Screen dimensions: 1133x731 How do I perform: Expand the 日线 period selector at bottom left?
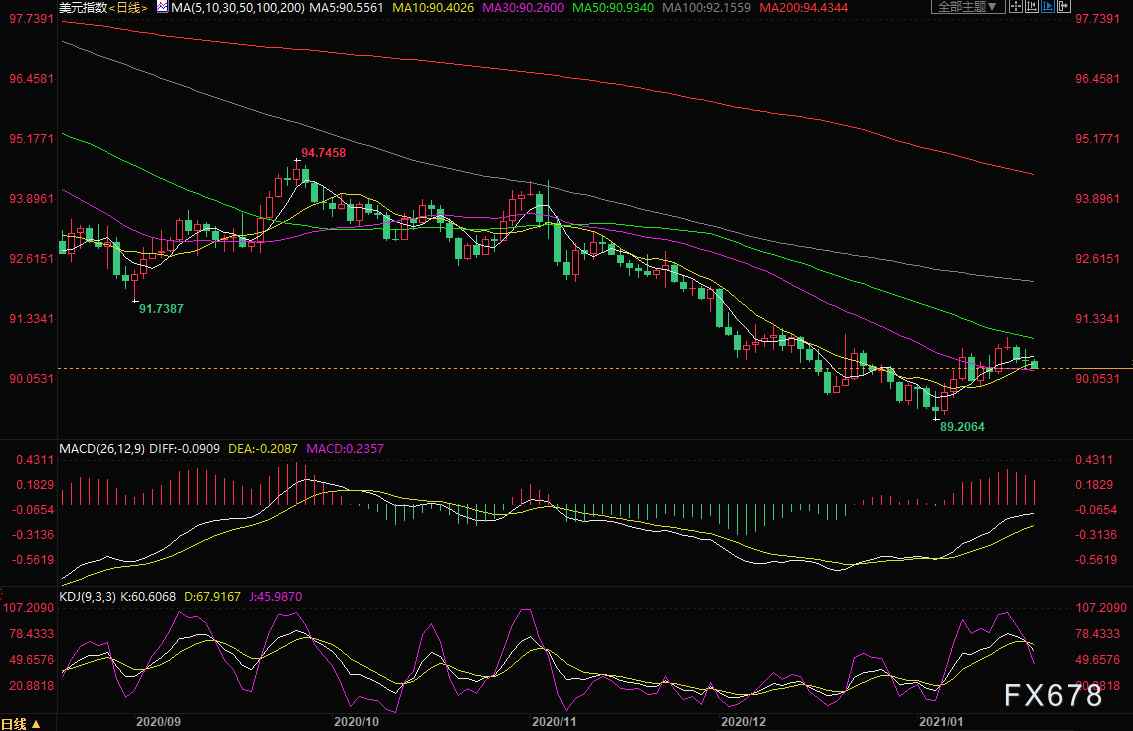(22, 723)
